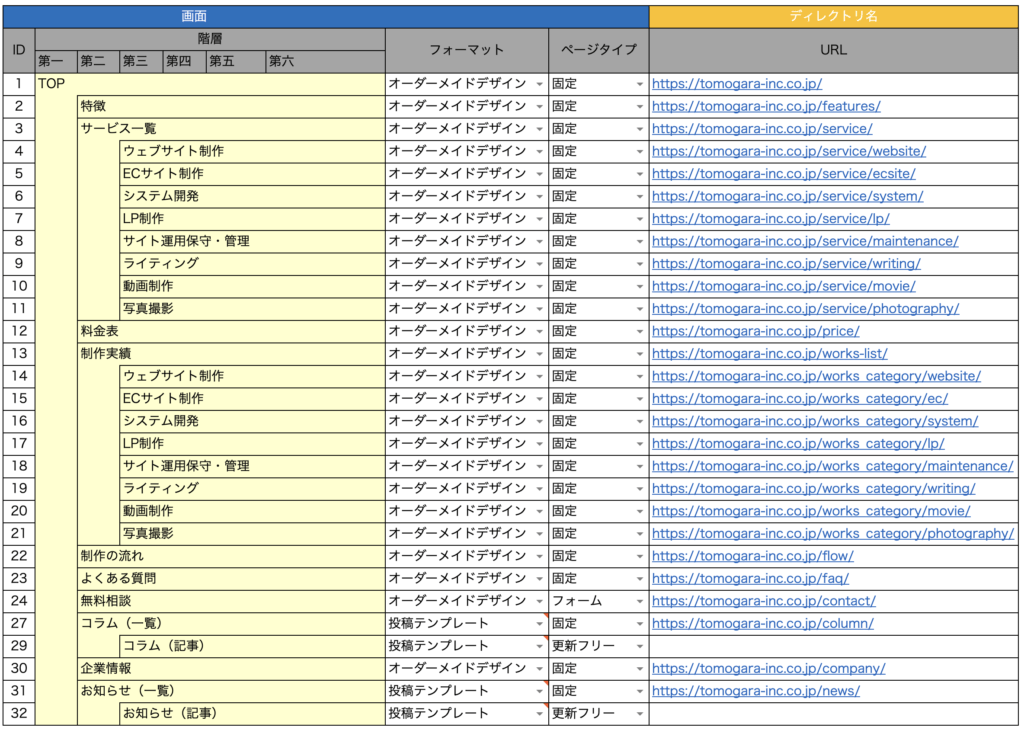The height and width of the screenshot is (730, 1024).
Task: Select the お知らせ（記事） cell
Action: pyautogui.click(x=253, y=713)
